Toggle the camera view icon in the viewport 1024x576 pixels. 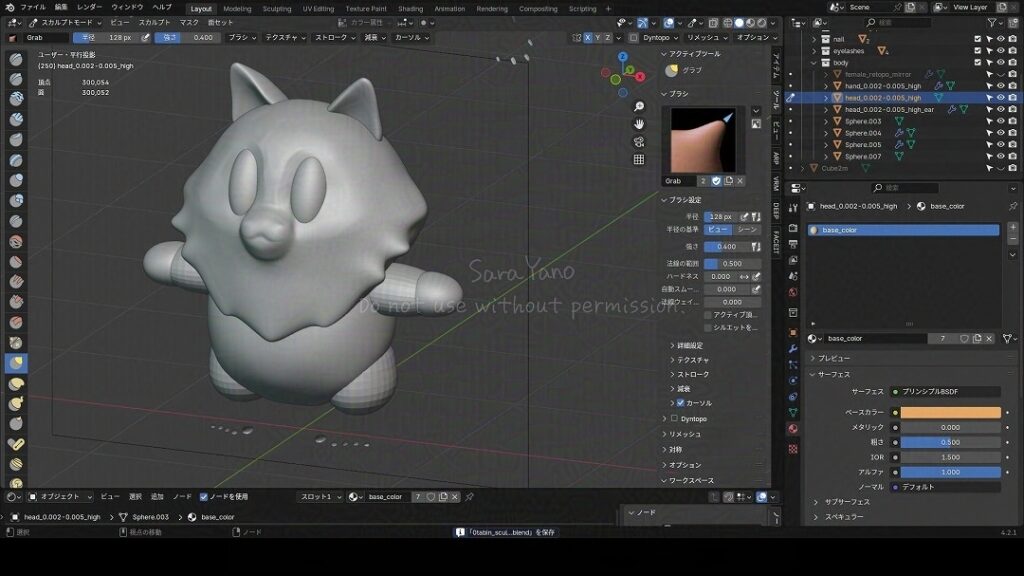(x=639, y=142)
